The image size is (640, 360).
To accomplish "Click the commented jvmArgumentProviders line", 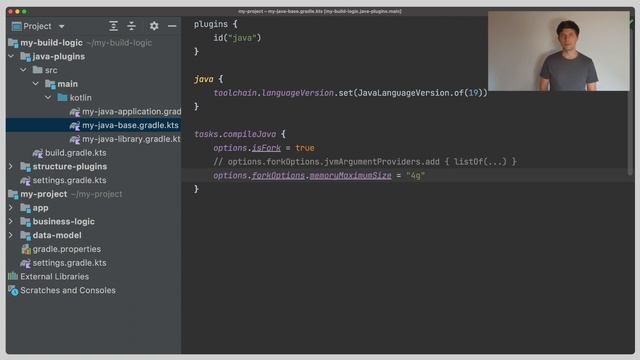I will point(364,162).
